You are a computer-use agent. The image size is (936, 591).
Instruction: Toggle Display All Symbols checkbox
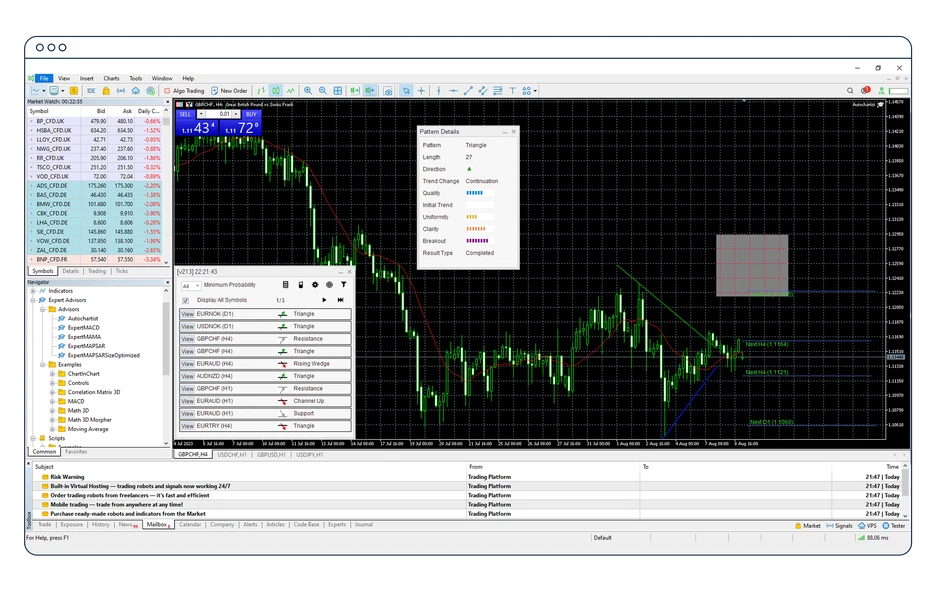[x=186, y=300]
